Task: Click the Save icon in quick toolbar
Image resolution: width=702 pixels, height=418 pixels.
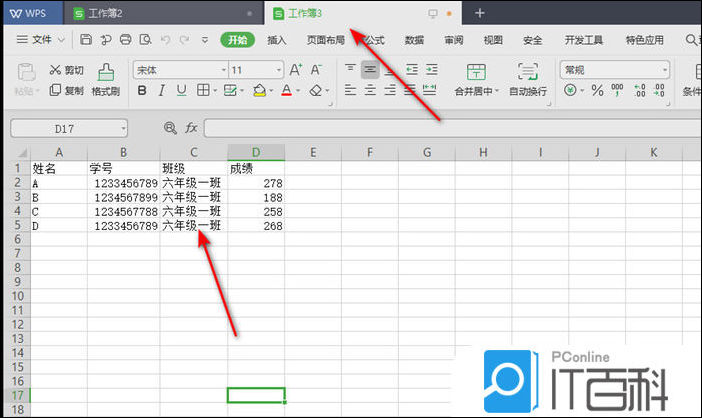Action: pyautogui.click(x=86, y=39)
